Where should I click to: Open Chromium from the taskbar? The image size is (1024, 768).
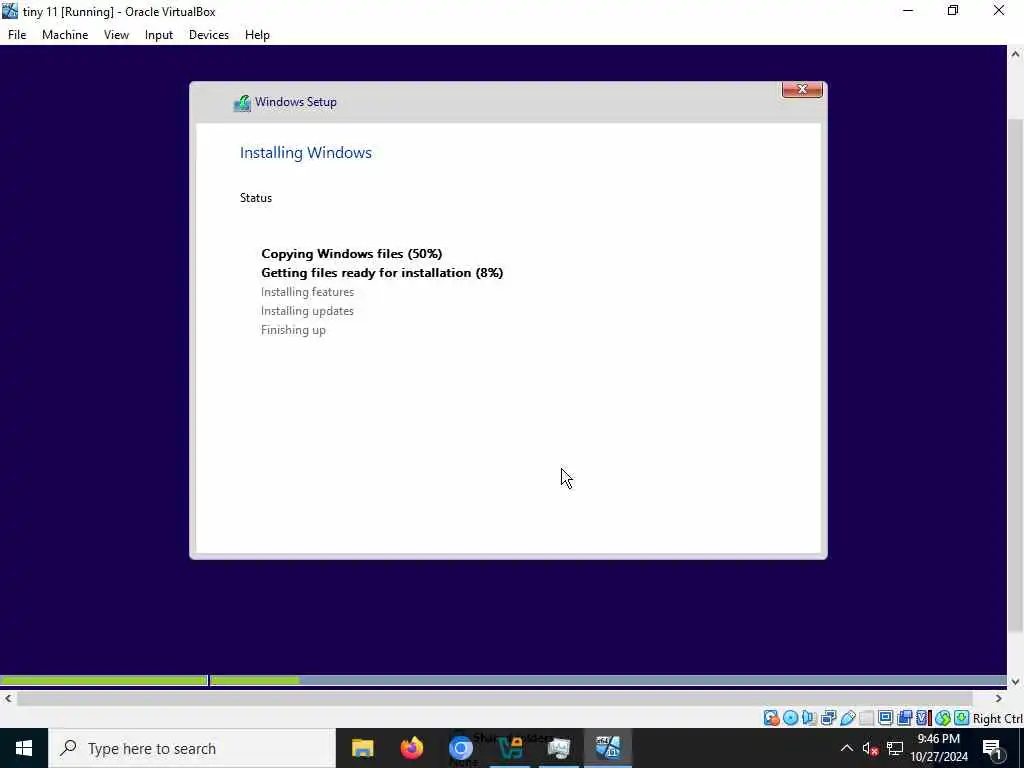click(x=460, y=748)
